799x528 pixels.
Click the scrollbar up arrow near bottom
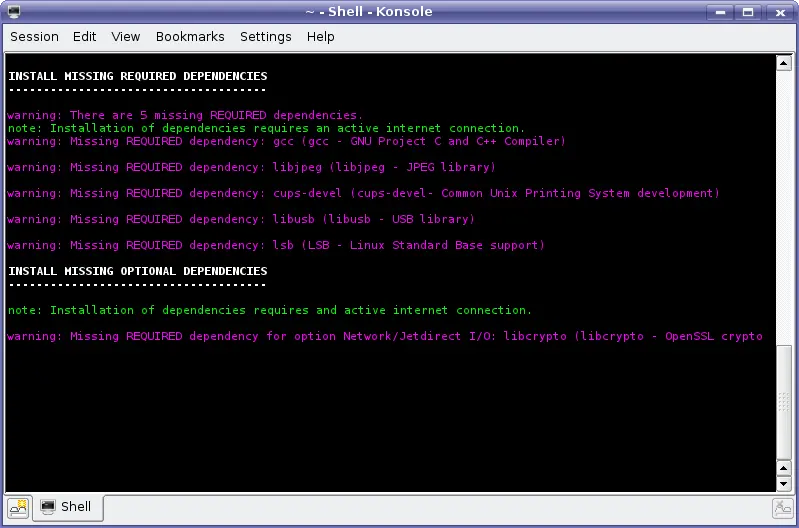[x=783, y=468]
